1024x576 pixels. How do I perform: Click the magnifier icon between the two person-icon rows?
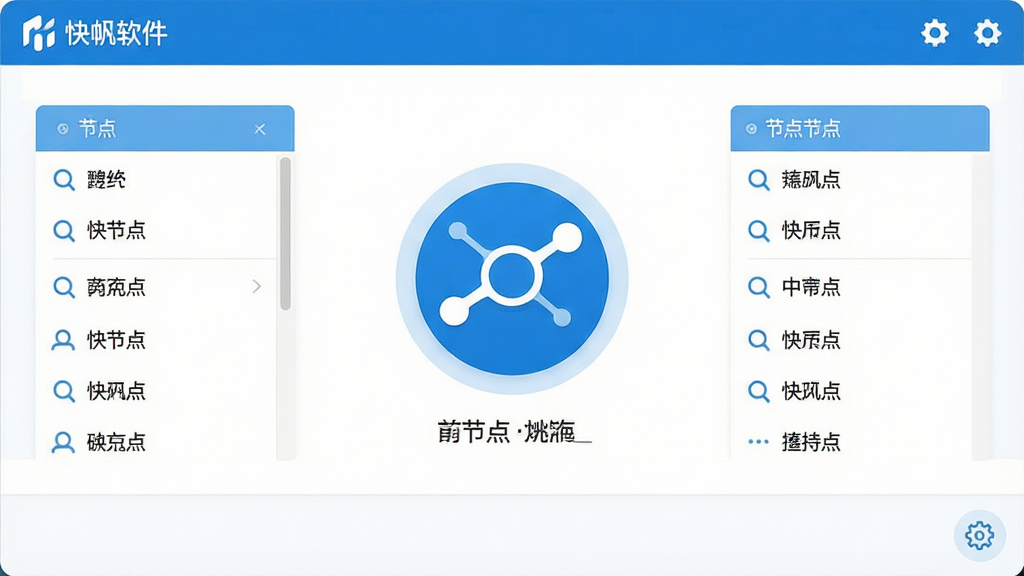tap(64, 391)
